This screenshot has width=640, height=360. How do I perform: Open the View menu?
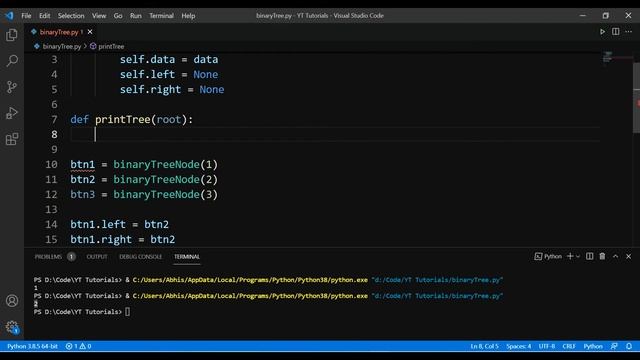click(99, 16)
